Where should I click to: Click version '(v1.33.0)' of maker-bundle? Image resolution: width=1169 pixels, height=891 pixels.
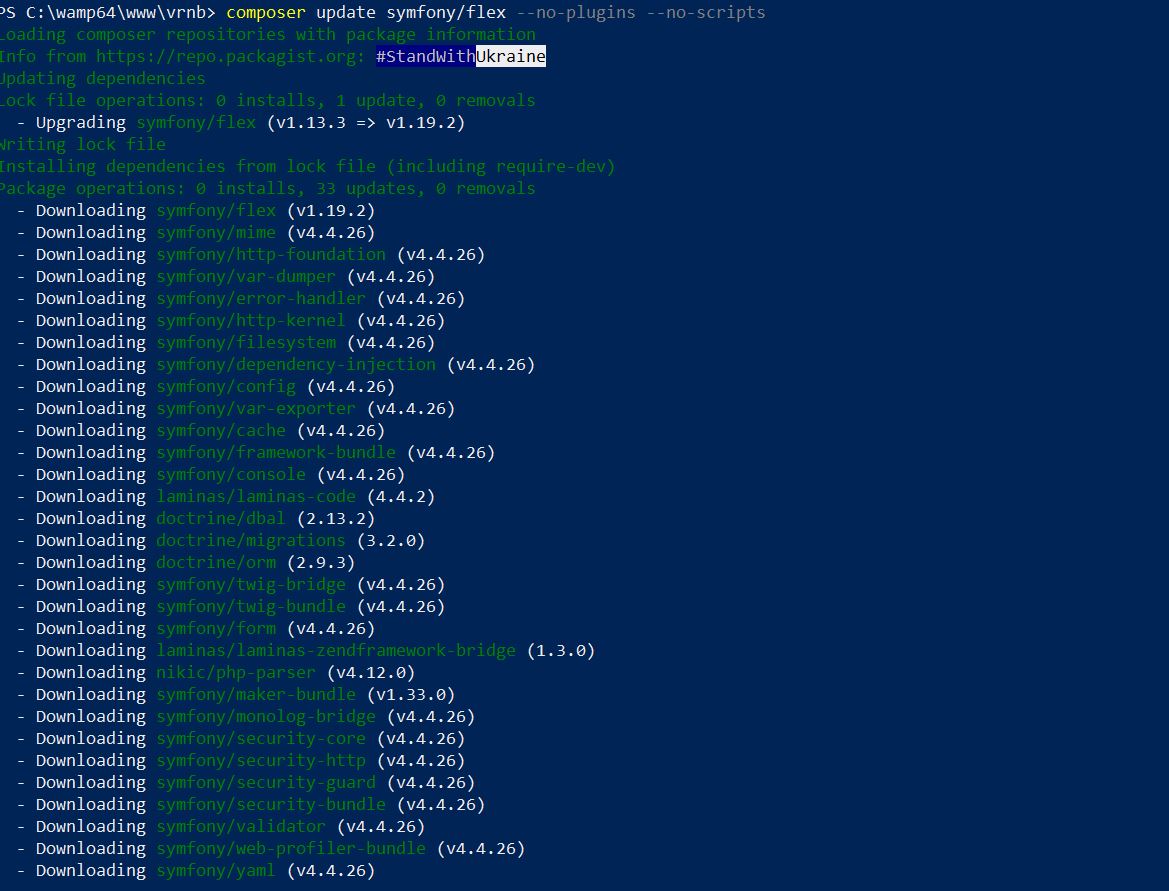[411, 694]
